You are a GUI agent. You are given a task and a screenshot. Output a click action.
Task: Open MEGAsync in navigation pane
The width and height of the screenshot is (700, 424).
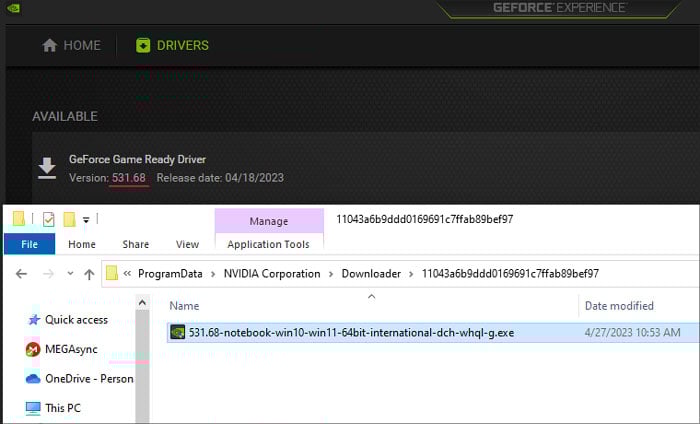pos(71,349)
